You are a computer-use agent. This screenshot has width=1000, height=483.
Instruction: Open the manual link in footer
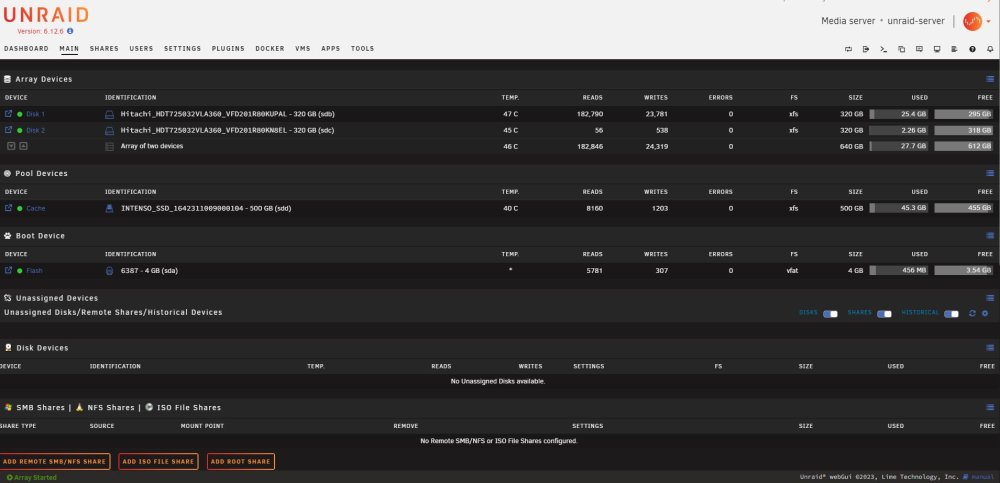click(981, 477)
